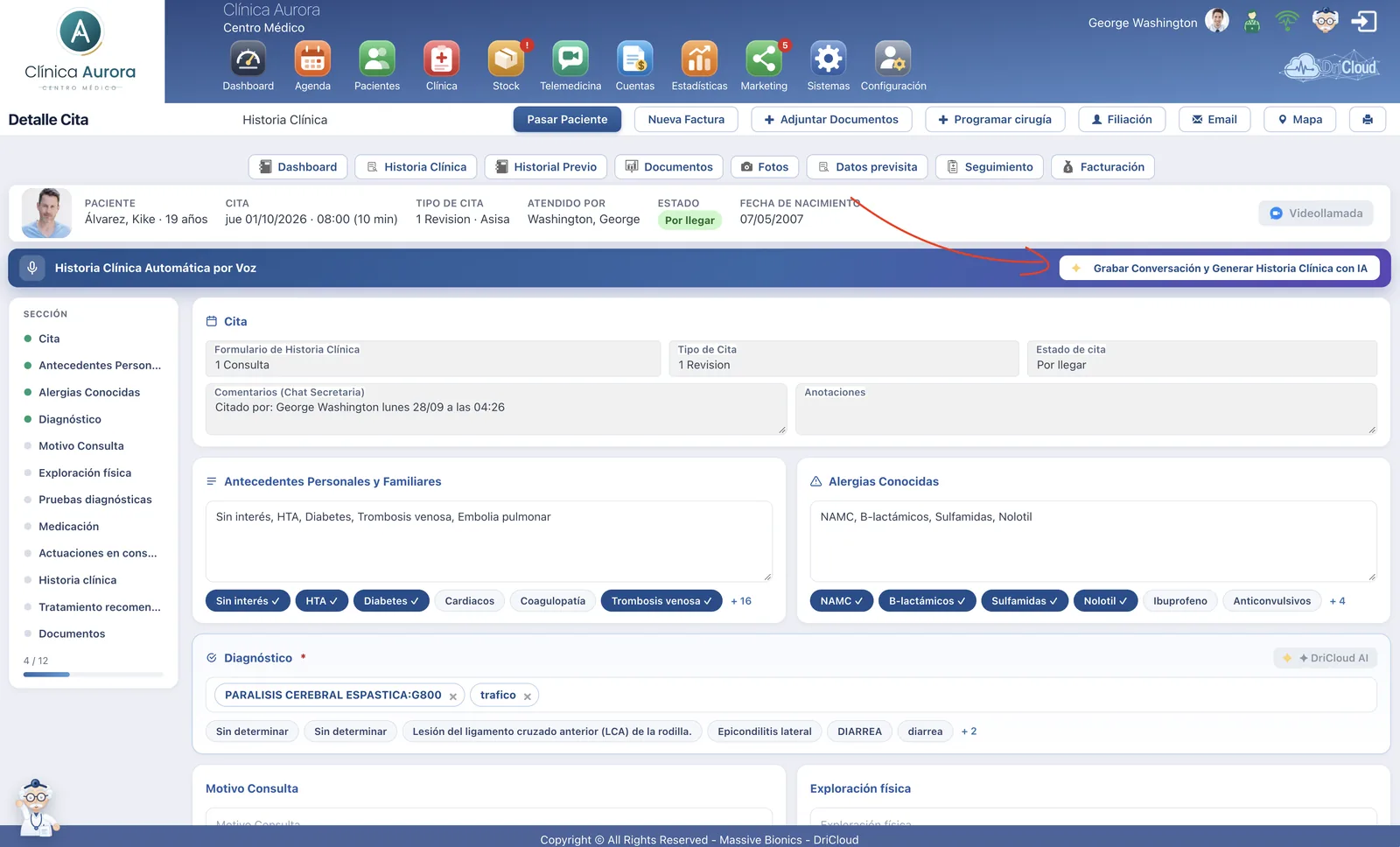The width and height of the screenshot is (1400, 847).
Task: Click the microphone icon in voice banner
Action: [x=32, y=268]
